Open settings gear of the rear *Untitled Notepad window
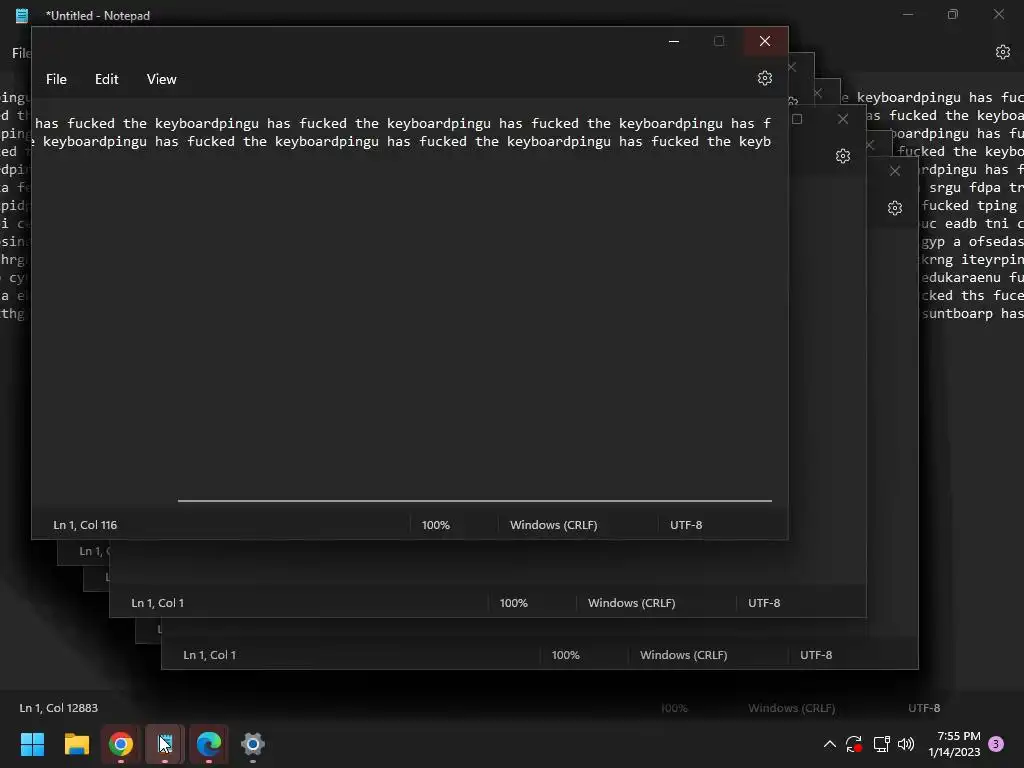 [1002, 52]
